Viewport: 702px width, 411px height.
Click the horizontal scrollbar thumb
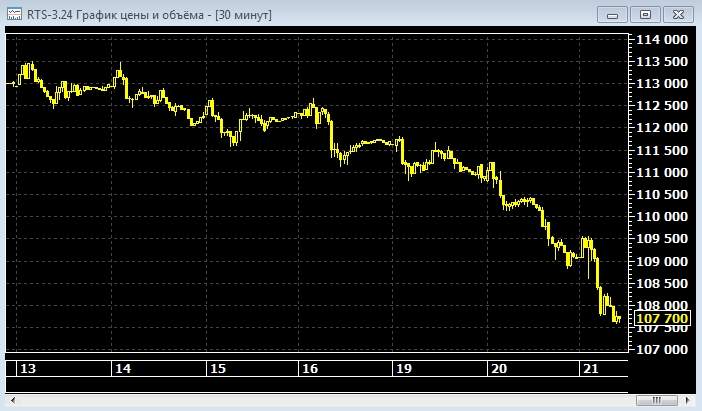(x=657, y=400)
